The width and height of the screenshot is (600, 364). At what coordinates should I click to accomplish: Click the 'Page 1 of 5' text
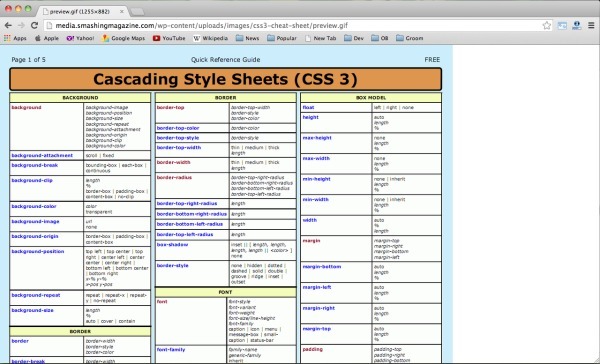click(28, 60)
